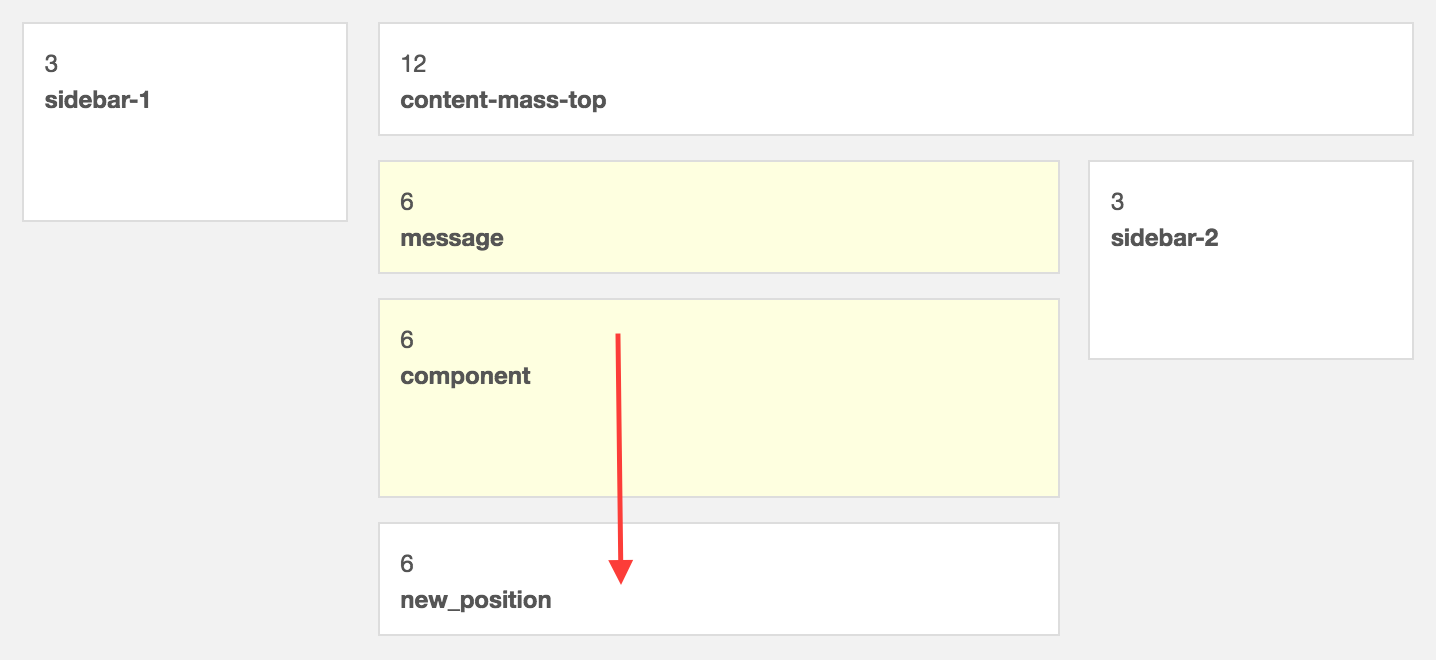Select the message label text
Viewport: 1436px width, 672px height.
tap(451, 238)
